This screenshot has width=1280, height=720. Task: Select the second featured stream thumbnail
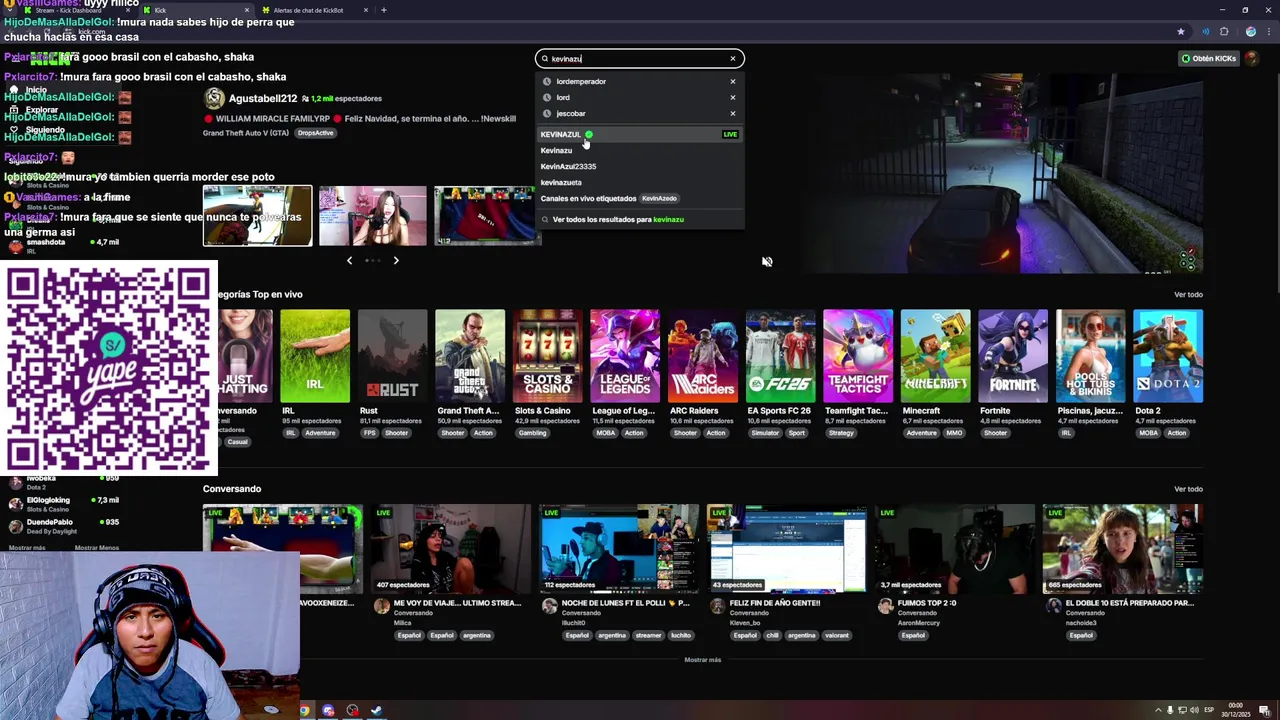click(x=373, y=215)
